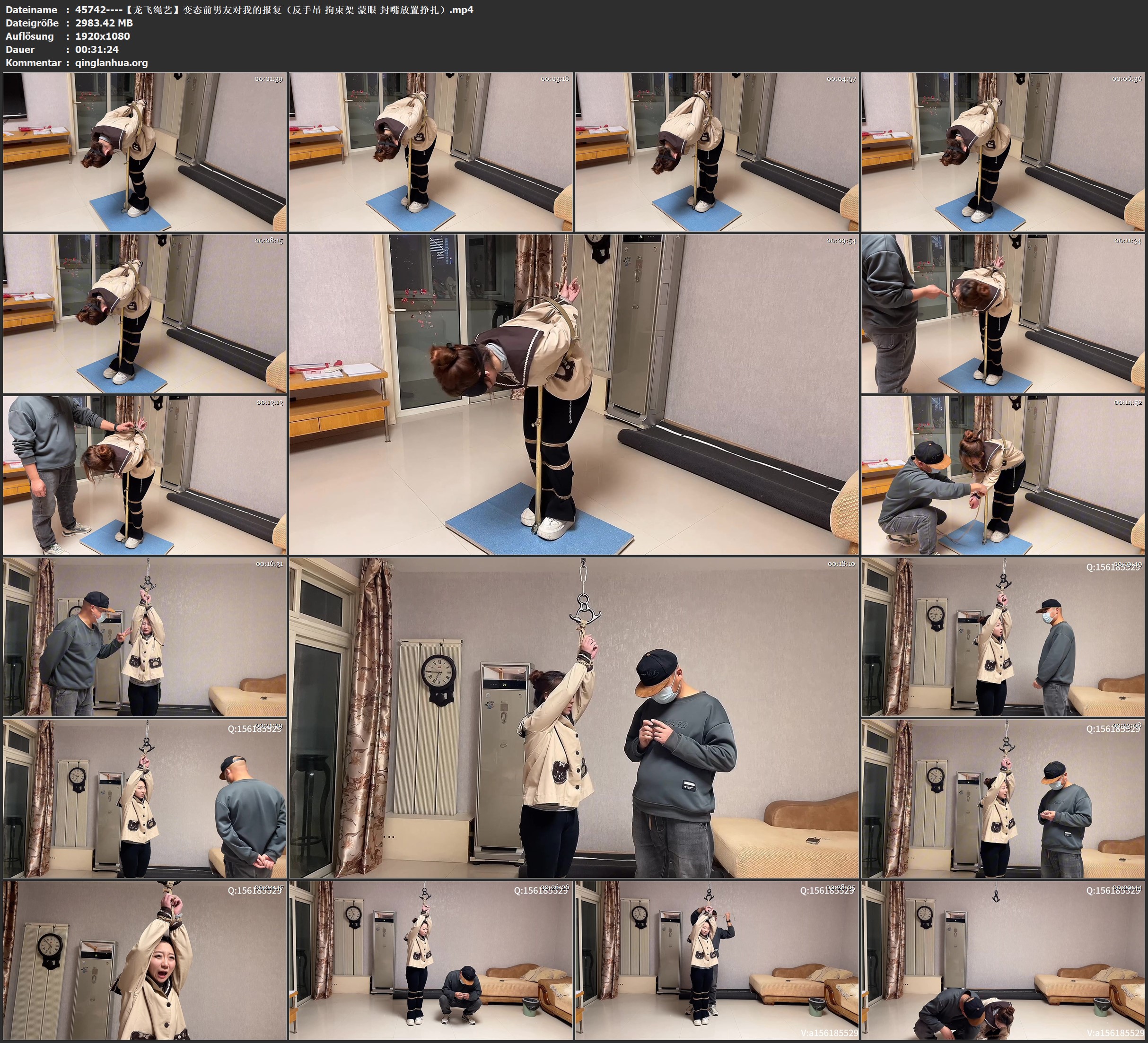The image size is (1148, 1043).
Task: Open the thumbnail at 00:04:57
Action: click(717, 152)
